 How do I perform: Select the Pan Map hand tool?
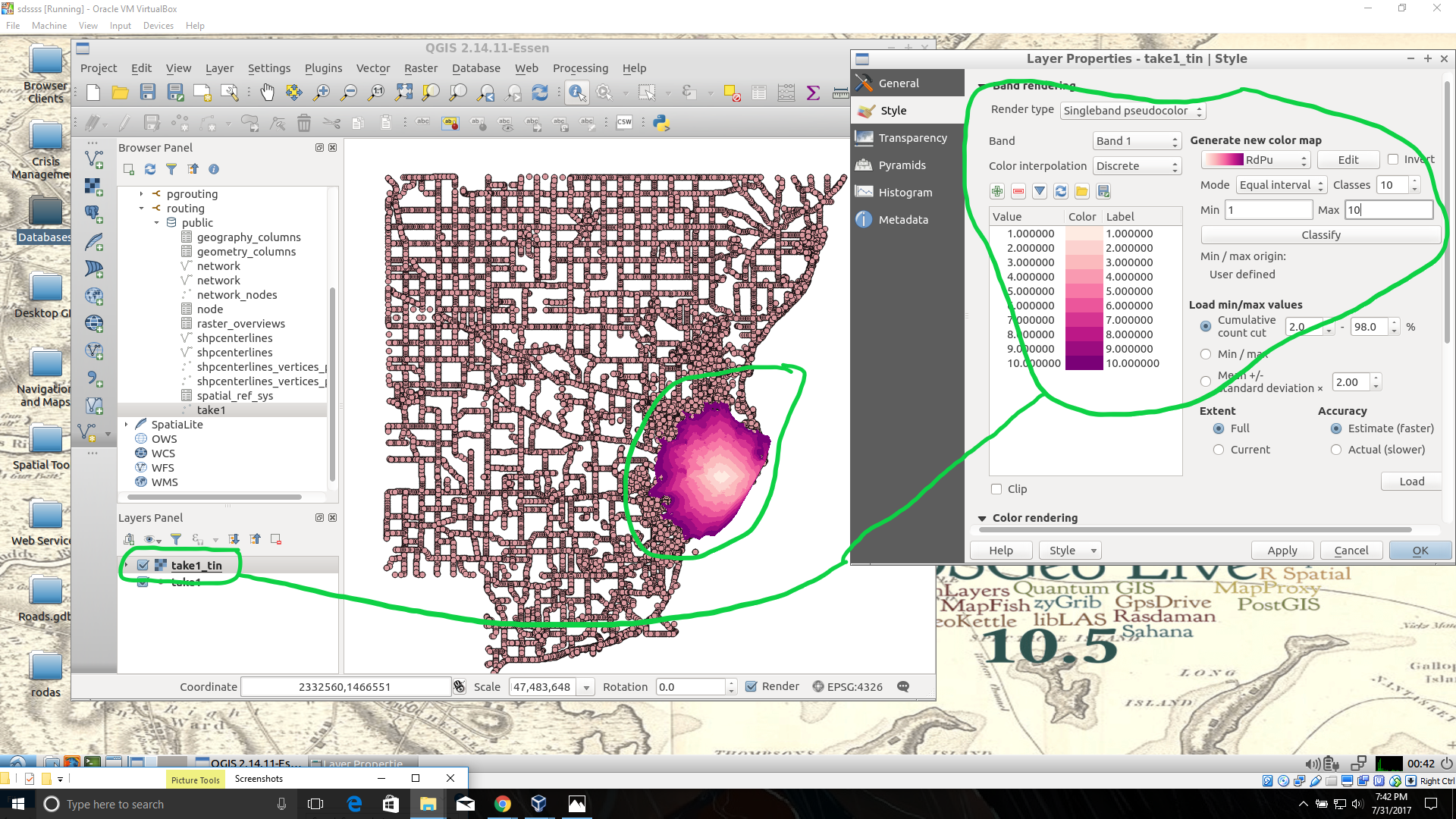click(267, 93)
